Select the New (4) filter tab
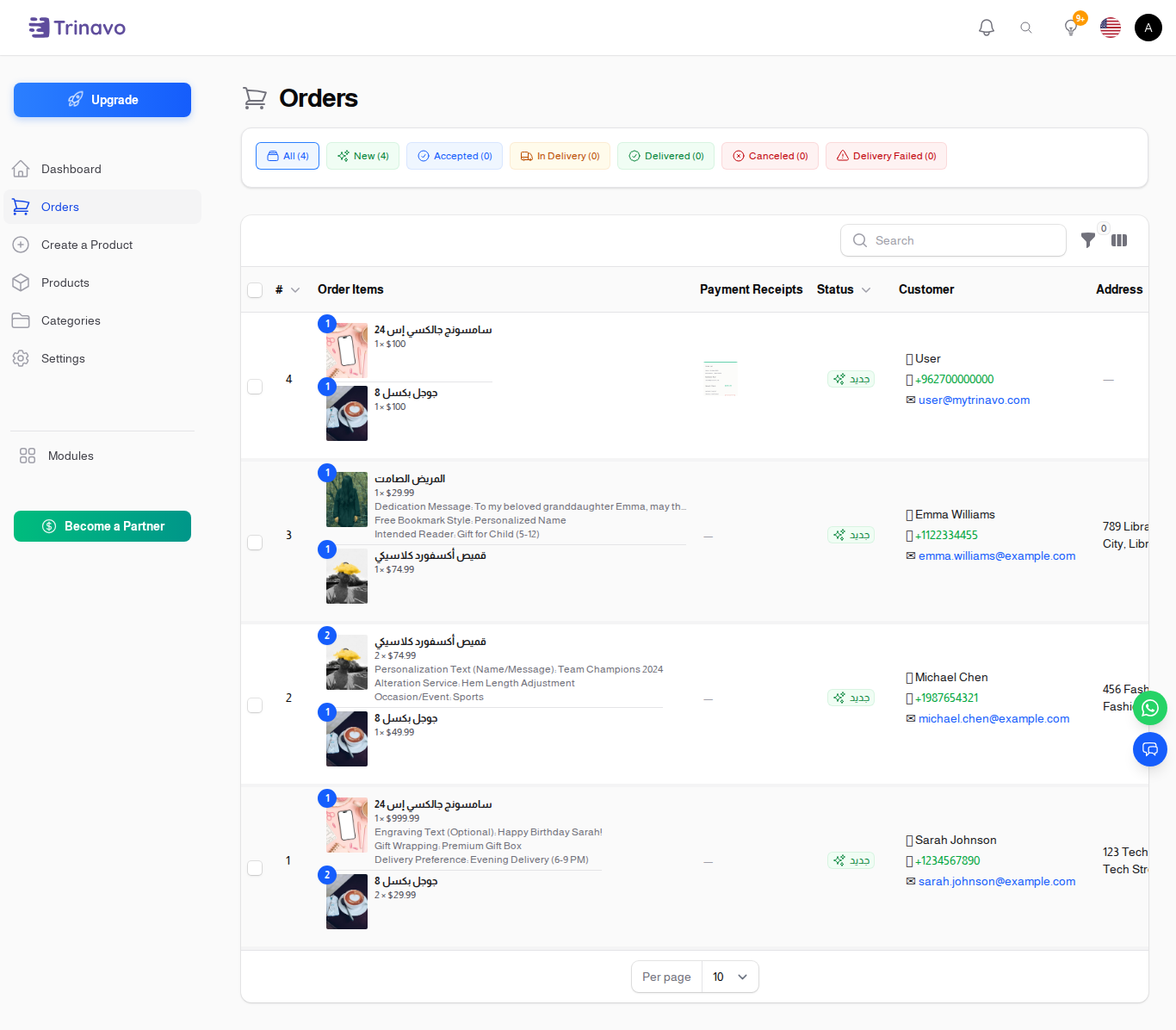The width and height of the screenshot is (1176, 1030). click(x=362, y=156)
